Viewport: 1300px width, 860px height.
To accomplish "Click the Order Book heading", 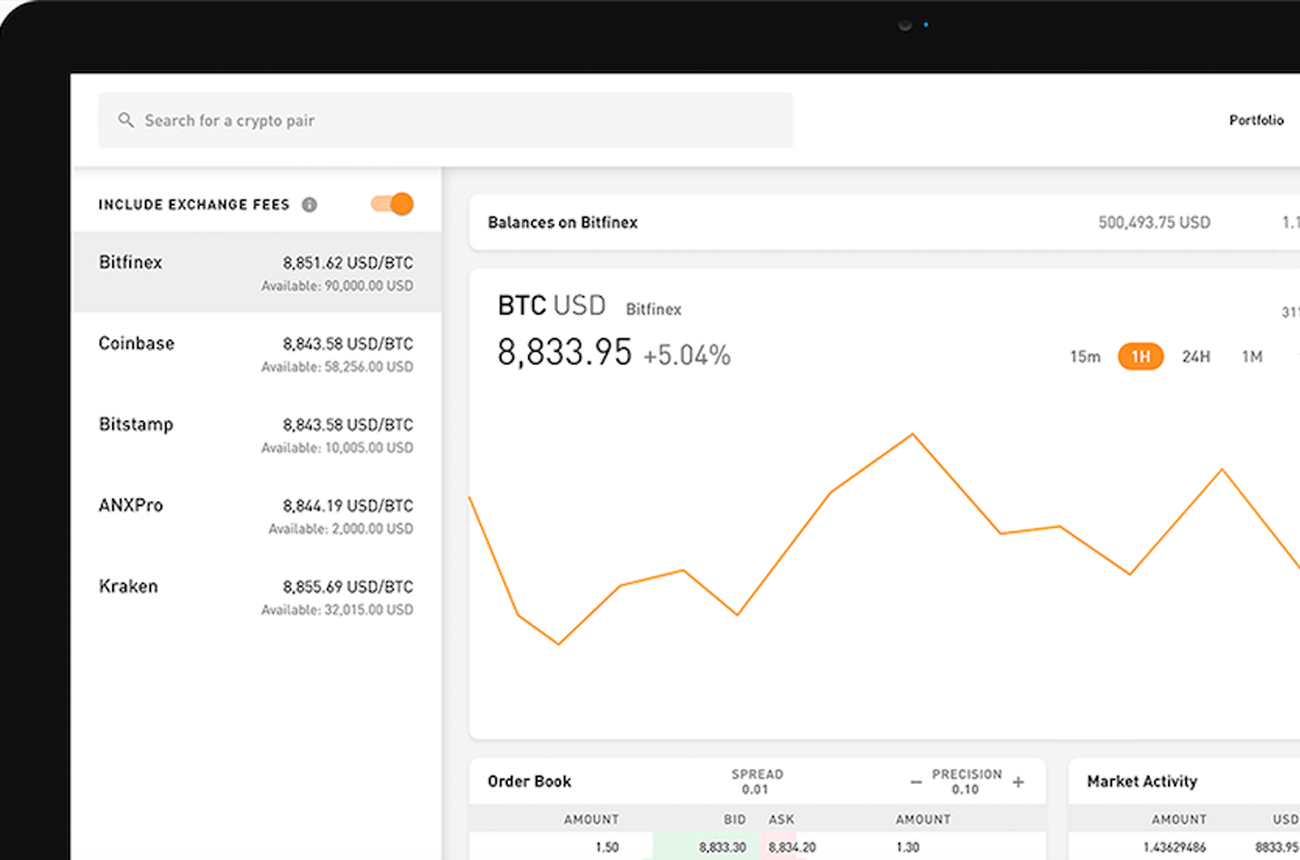I will point(529,781).
